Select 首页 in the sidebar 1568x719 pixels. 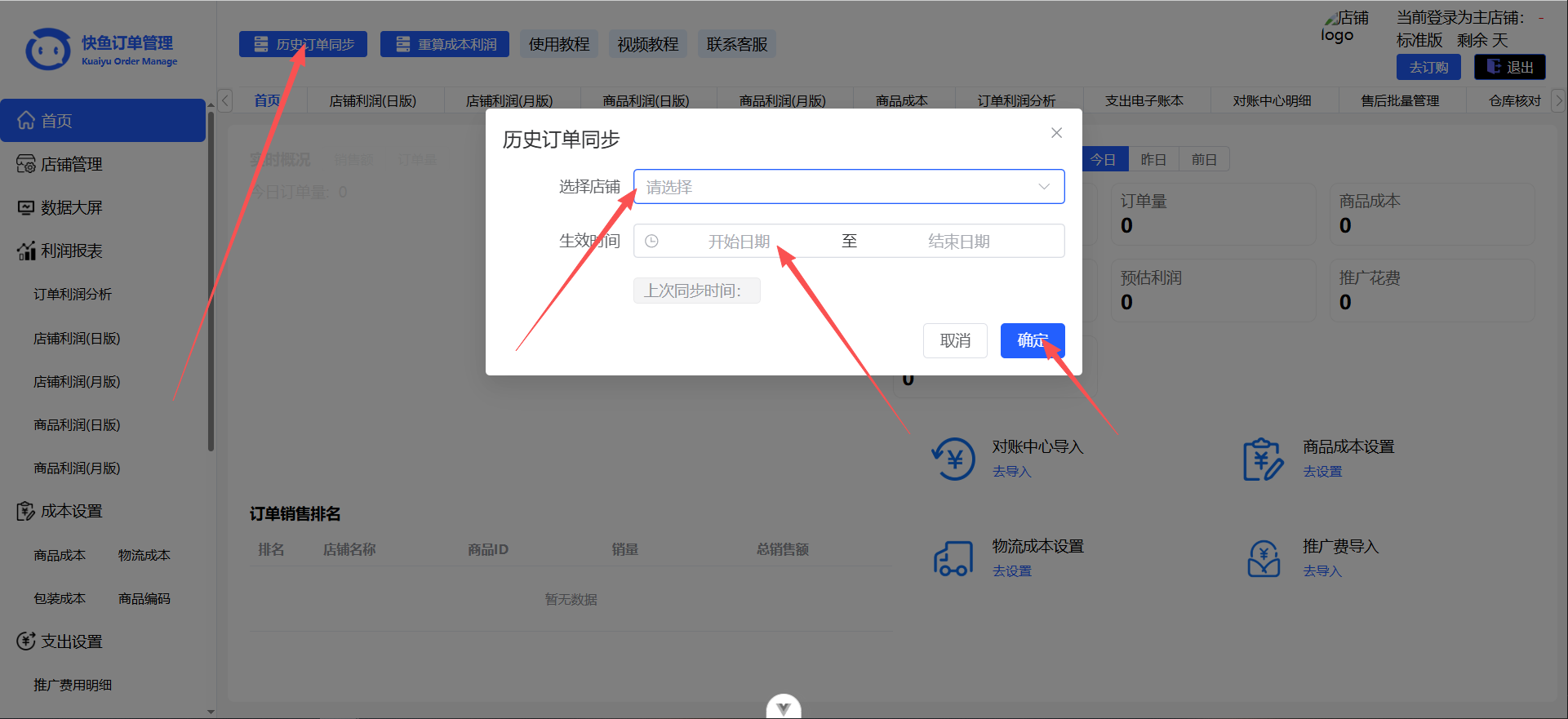(103, 121)
